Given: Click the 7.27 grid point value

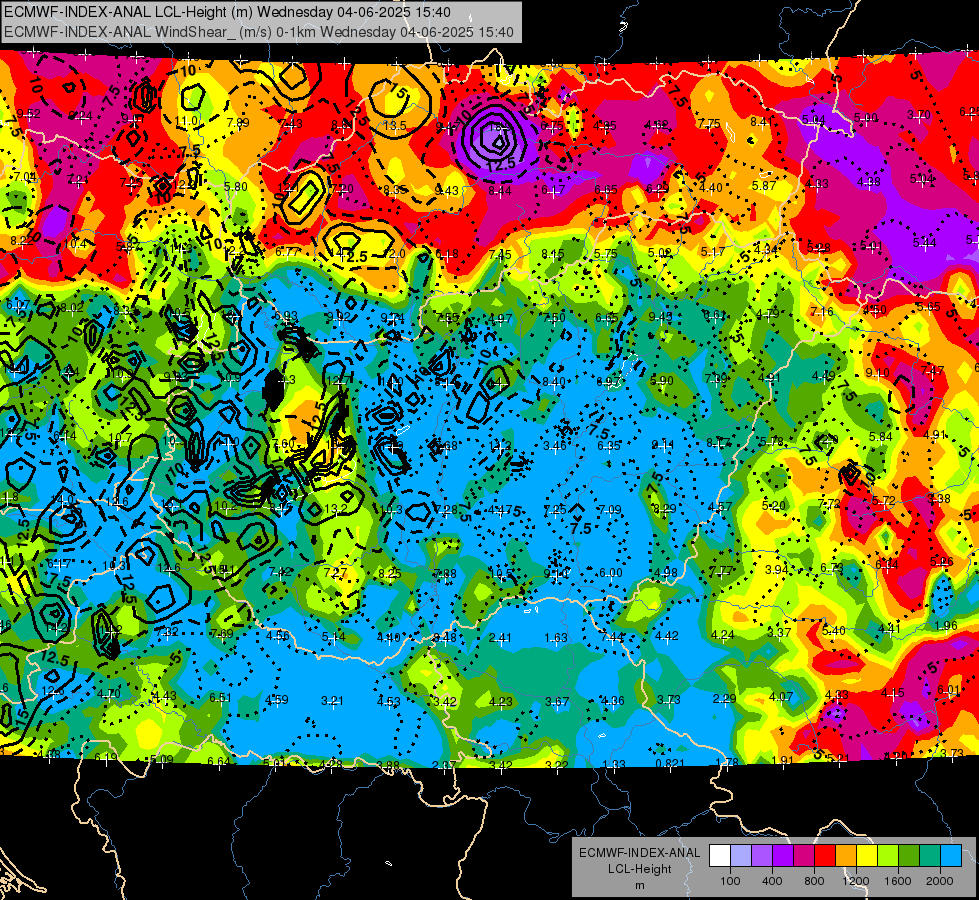Looking at the screenshot, I should tap(335, 573).
